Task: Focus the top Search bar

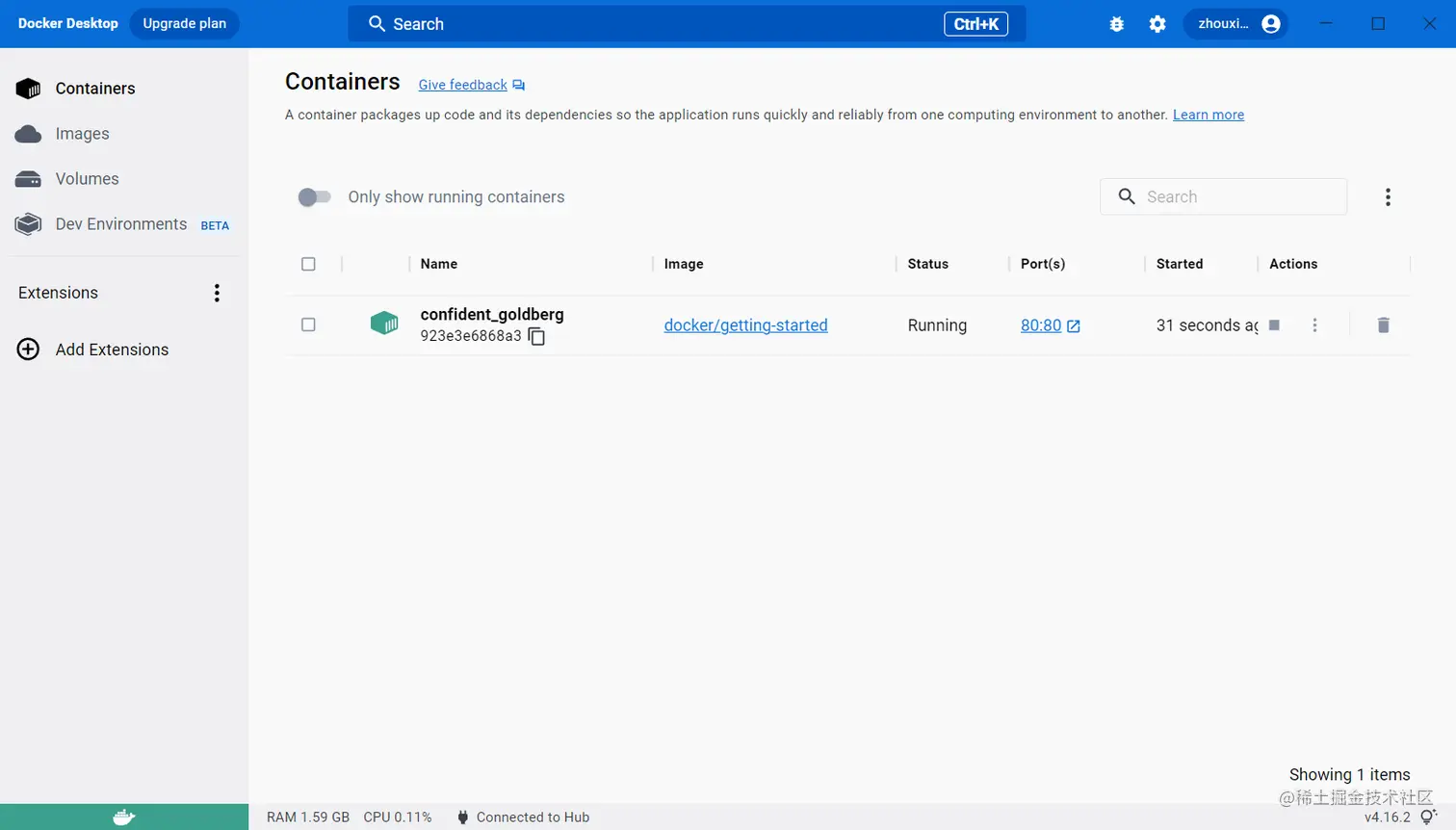Action: coord(687,24)
